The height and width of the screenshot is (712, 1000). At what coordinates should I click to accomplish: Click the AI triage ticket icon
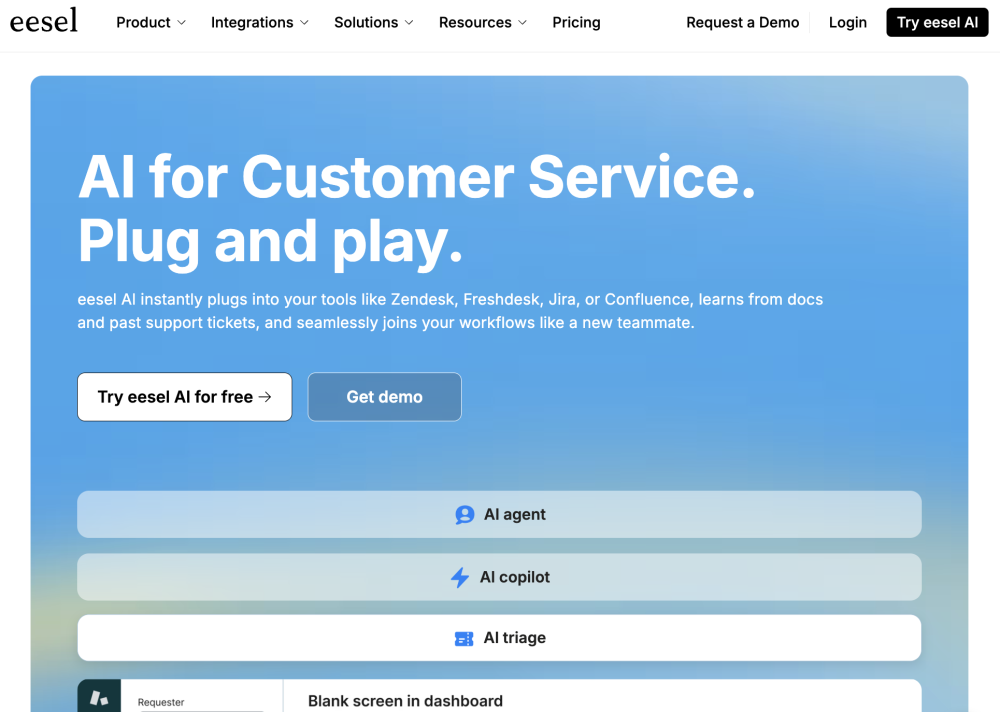pyautogui.click(x=464, y=639)
